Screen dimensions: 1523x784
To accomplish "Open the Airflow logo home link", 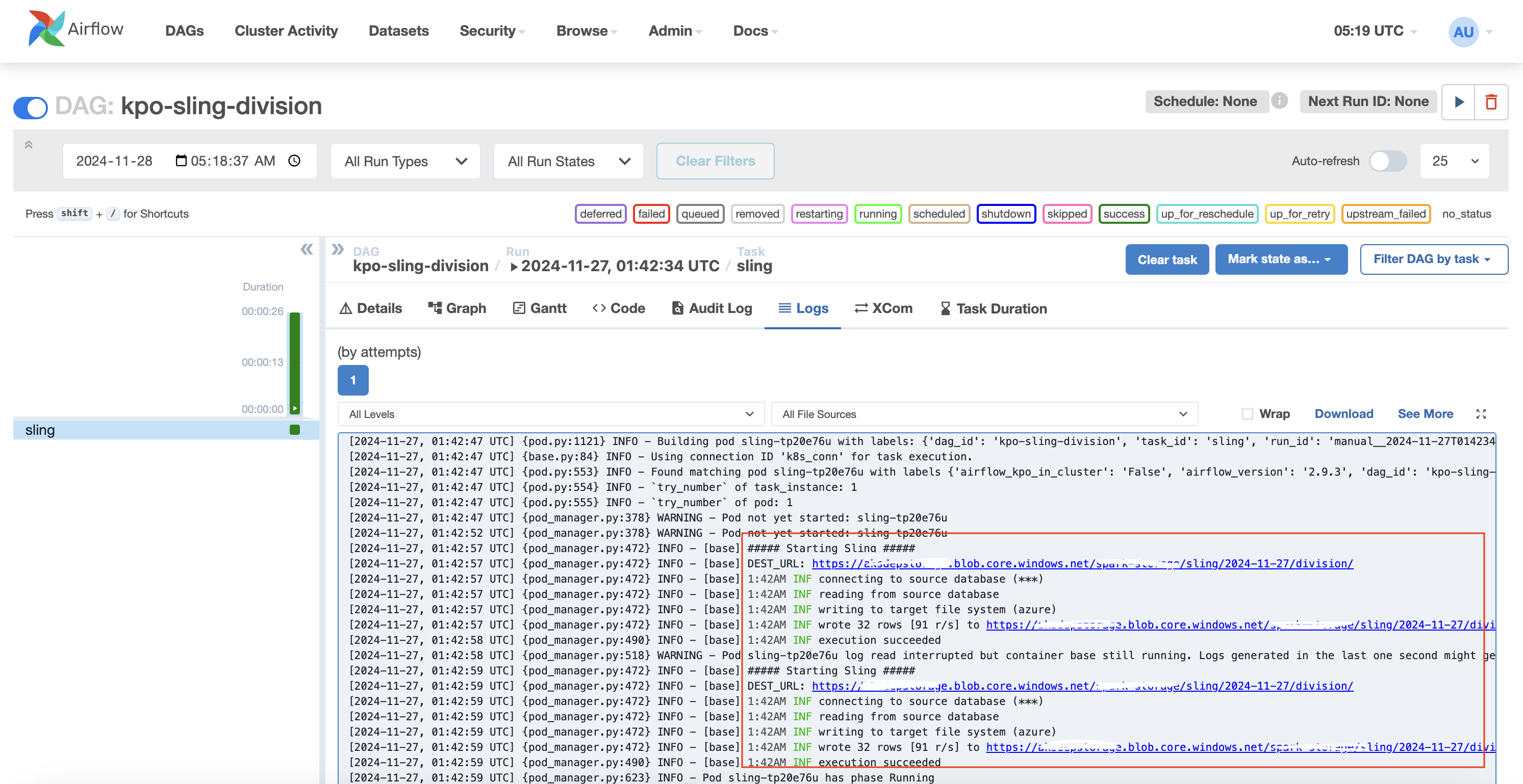I will 75,29.
